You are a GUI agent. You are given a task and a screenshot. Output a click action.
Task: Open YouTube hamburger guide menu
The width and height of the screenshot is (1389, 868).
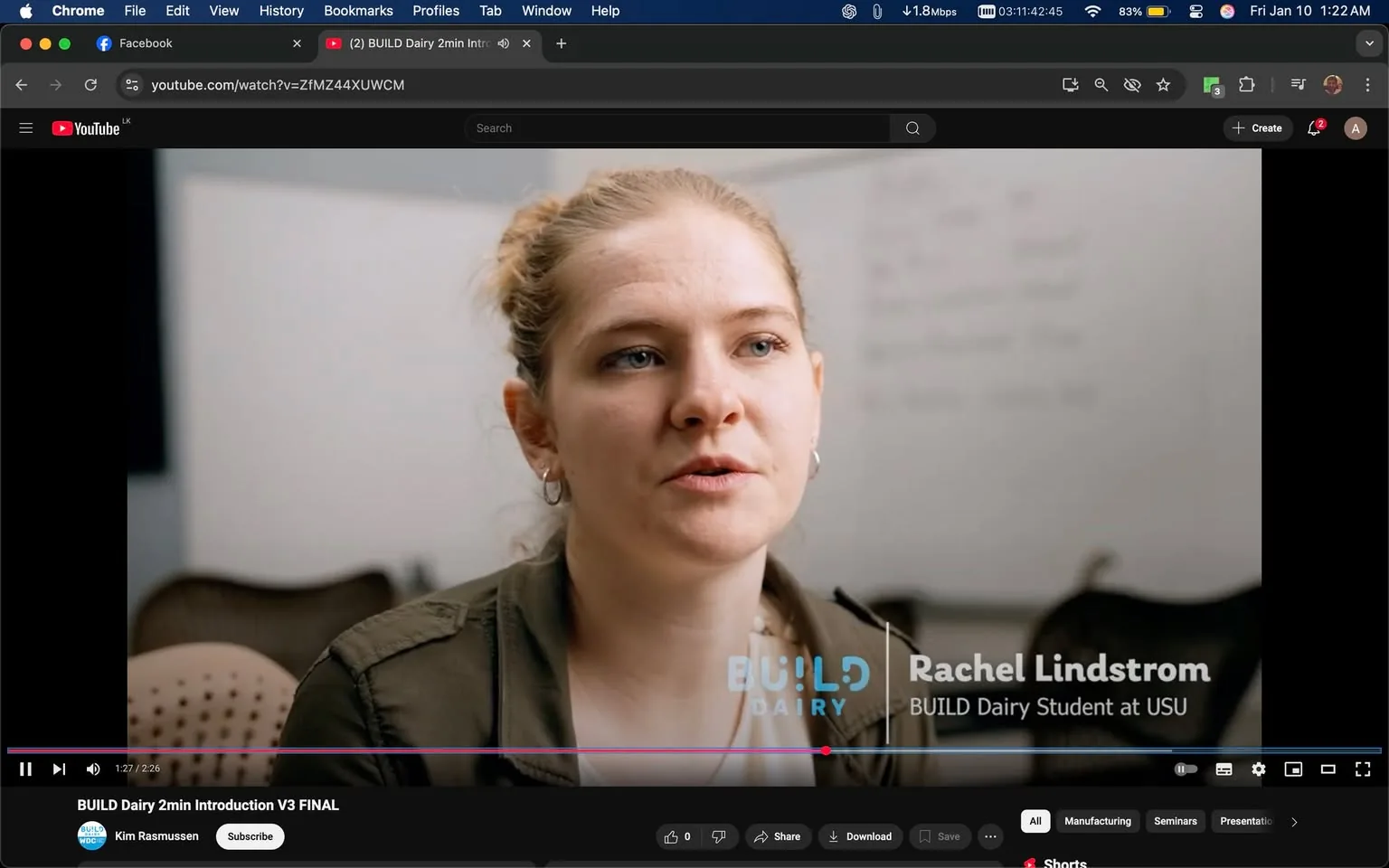point(26,128)
